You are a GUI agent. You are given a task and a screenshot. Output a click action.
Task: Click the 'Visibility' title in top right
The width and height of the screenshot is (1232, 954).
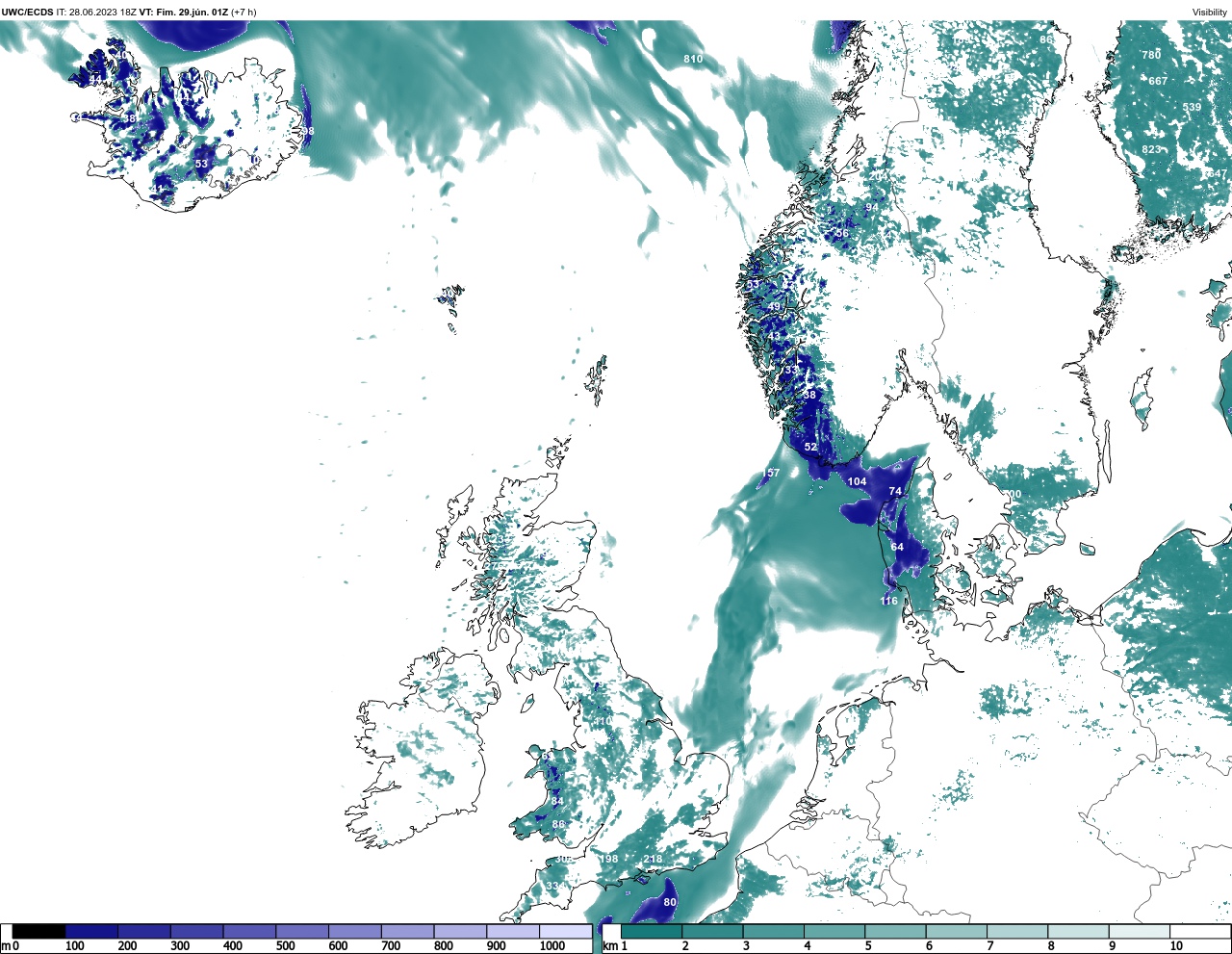(x=1210, y=13)
